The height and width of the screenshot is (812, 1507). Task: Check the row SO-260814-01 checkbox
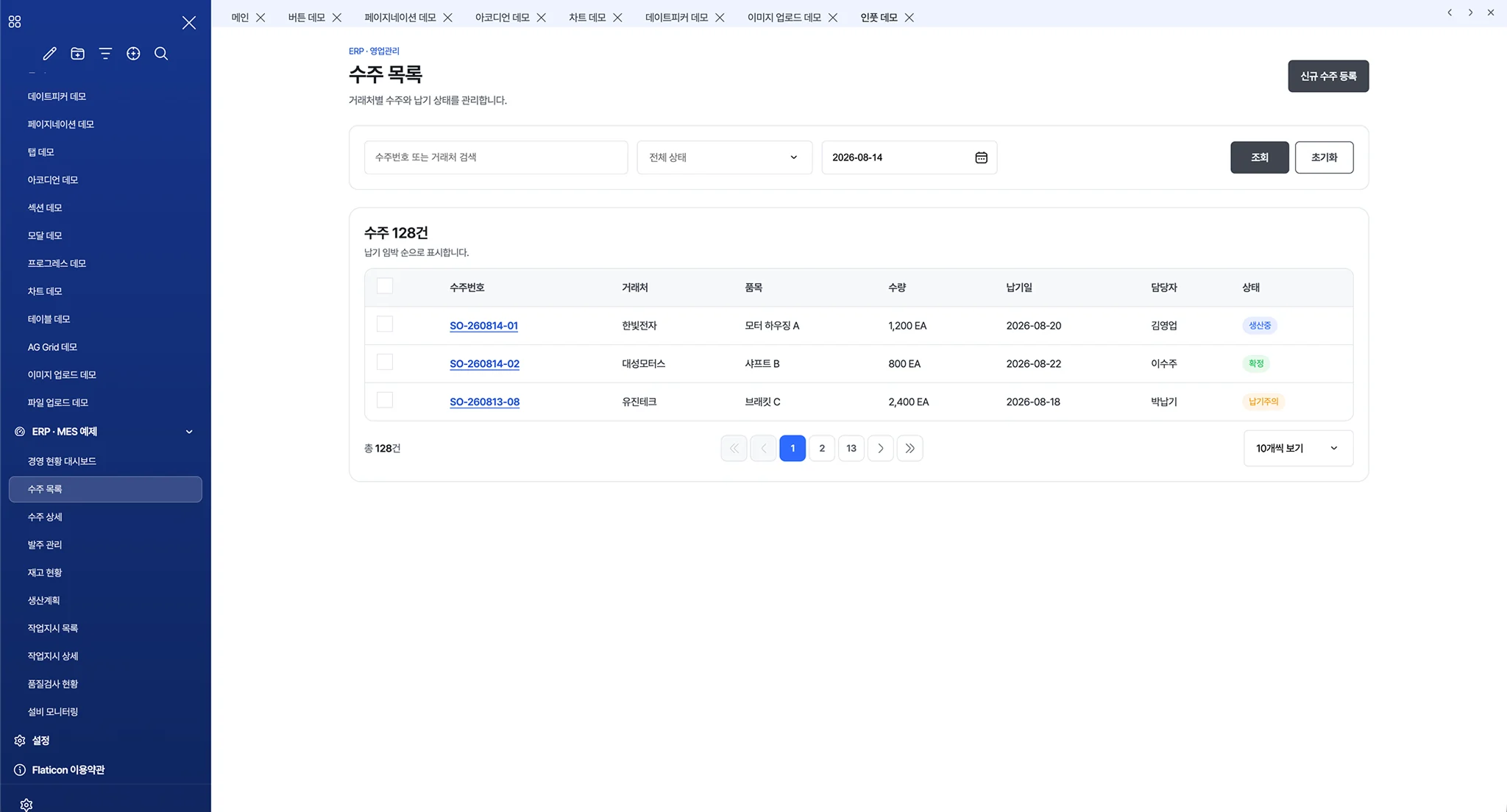[385, 324]
